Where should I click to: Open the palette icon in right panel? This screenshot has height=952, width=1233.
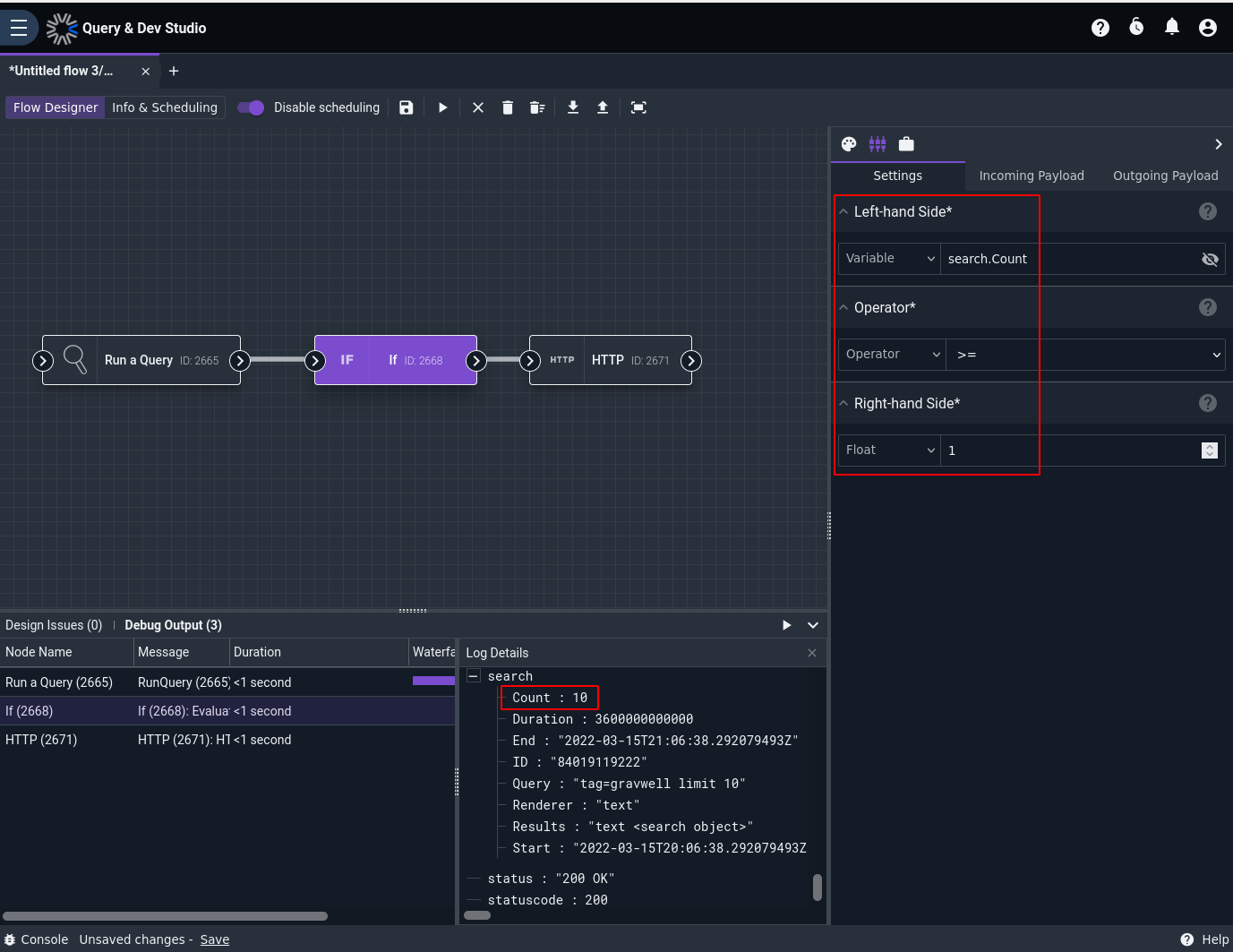click(x=849, y=144)
